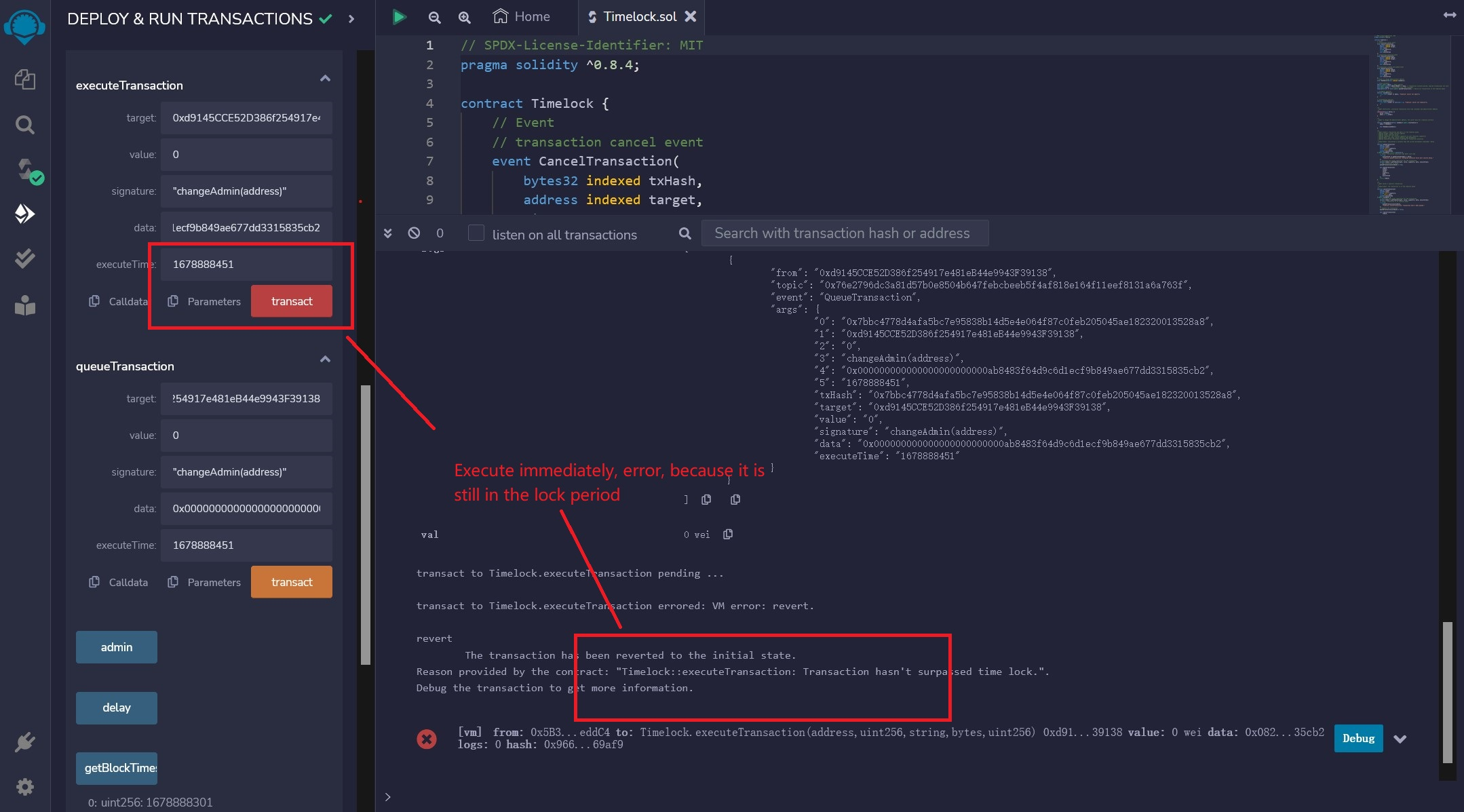Collapse the queueTransaction section
The height and width of the screenshot is (812, 1464).
click(x=326, y=360)
